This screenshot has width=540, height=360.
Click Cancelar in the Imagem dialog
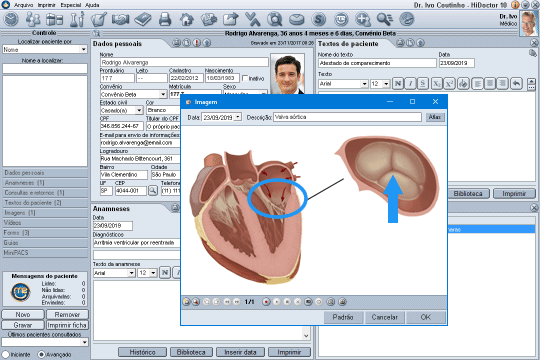385,317
